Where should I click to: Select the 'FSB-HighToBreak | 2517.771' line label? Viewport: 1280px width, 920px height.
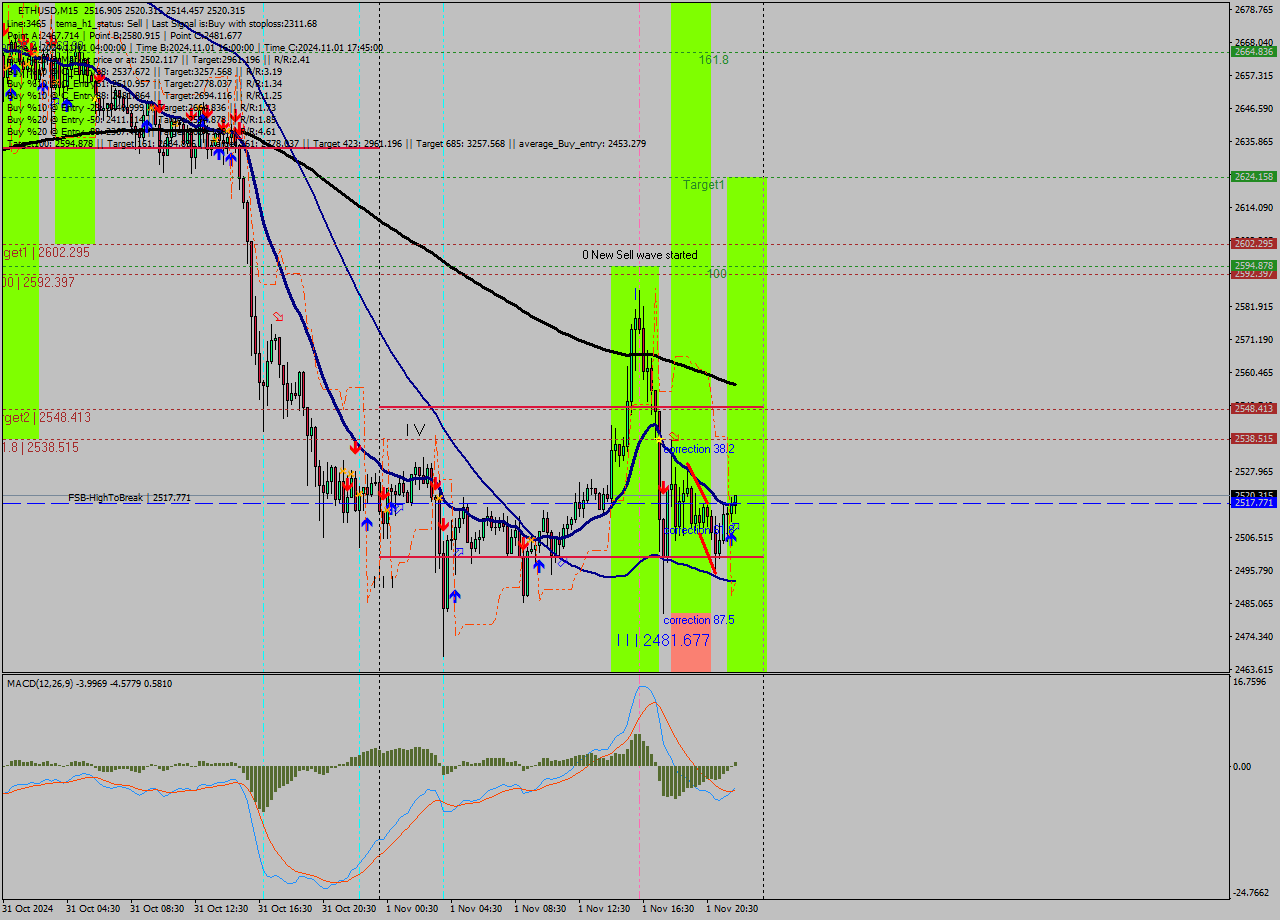[129, 497]
